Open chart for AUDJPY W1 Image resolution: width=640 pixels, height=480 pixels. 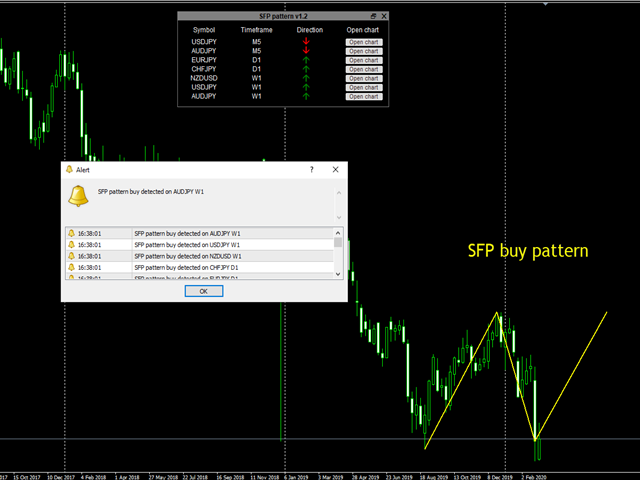click(x=363, y=97)
